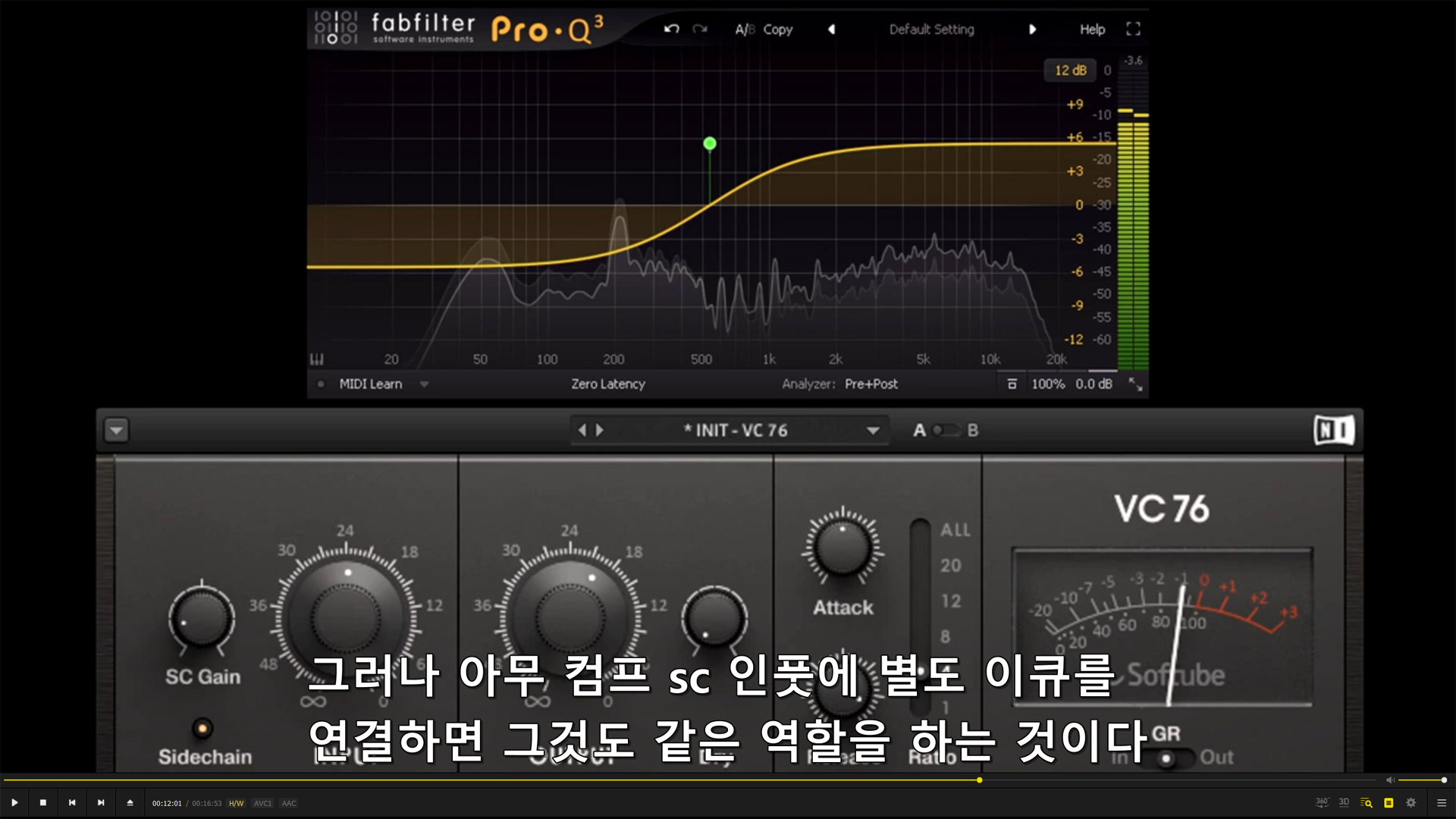Select ratio ALL on VC 76
The image size is (1456, 819).
point(955,530)
